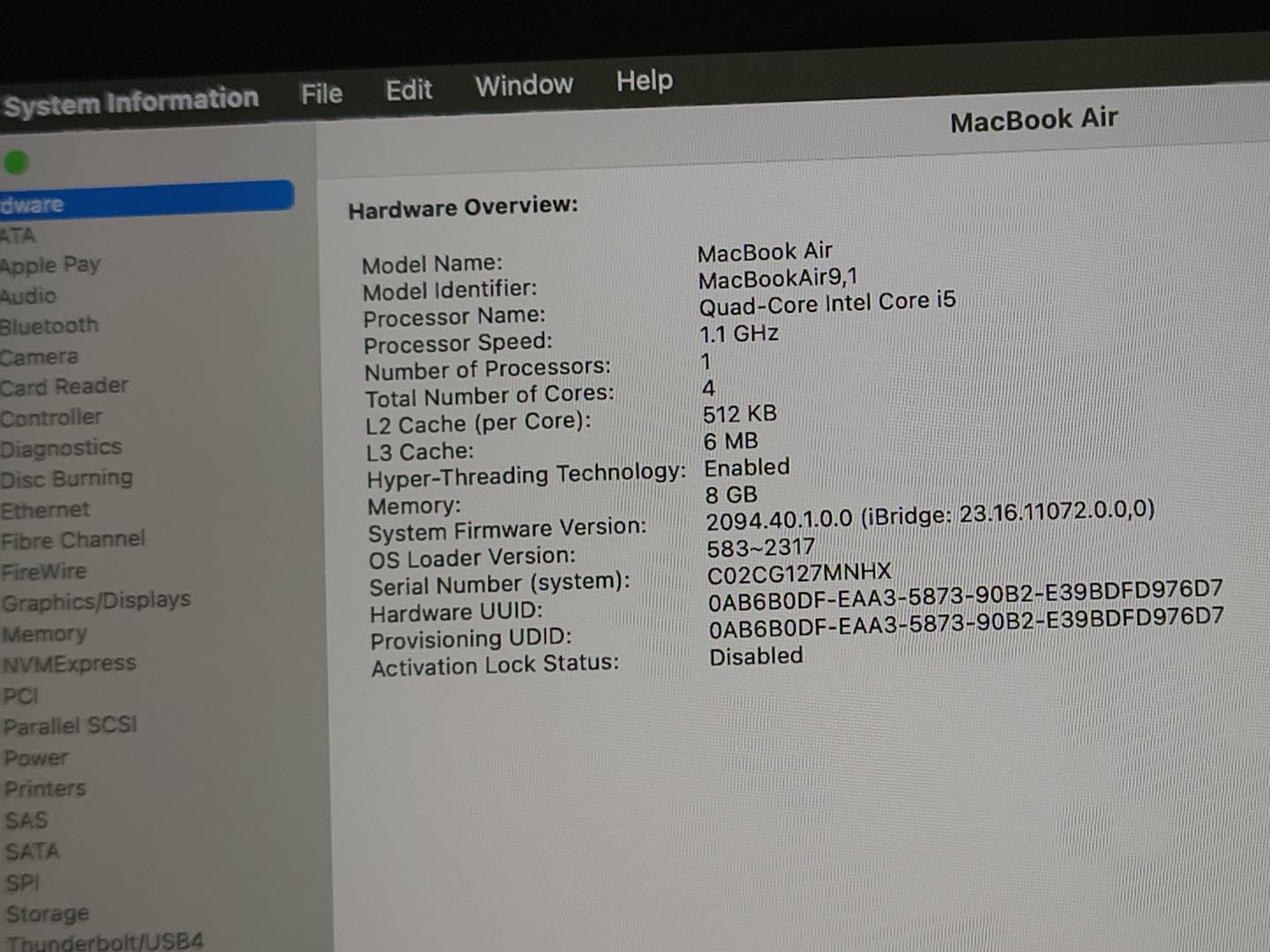Open the Edit menu

(x=408, y=90)
